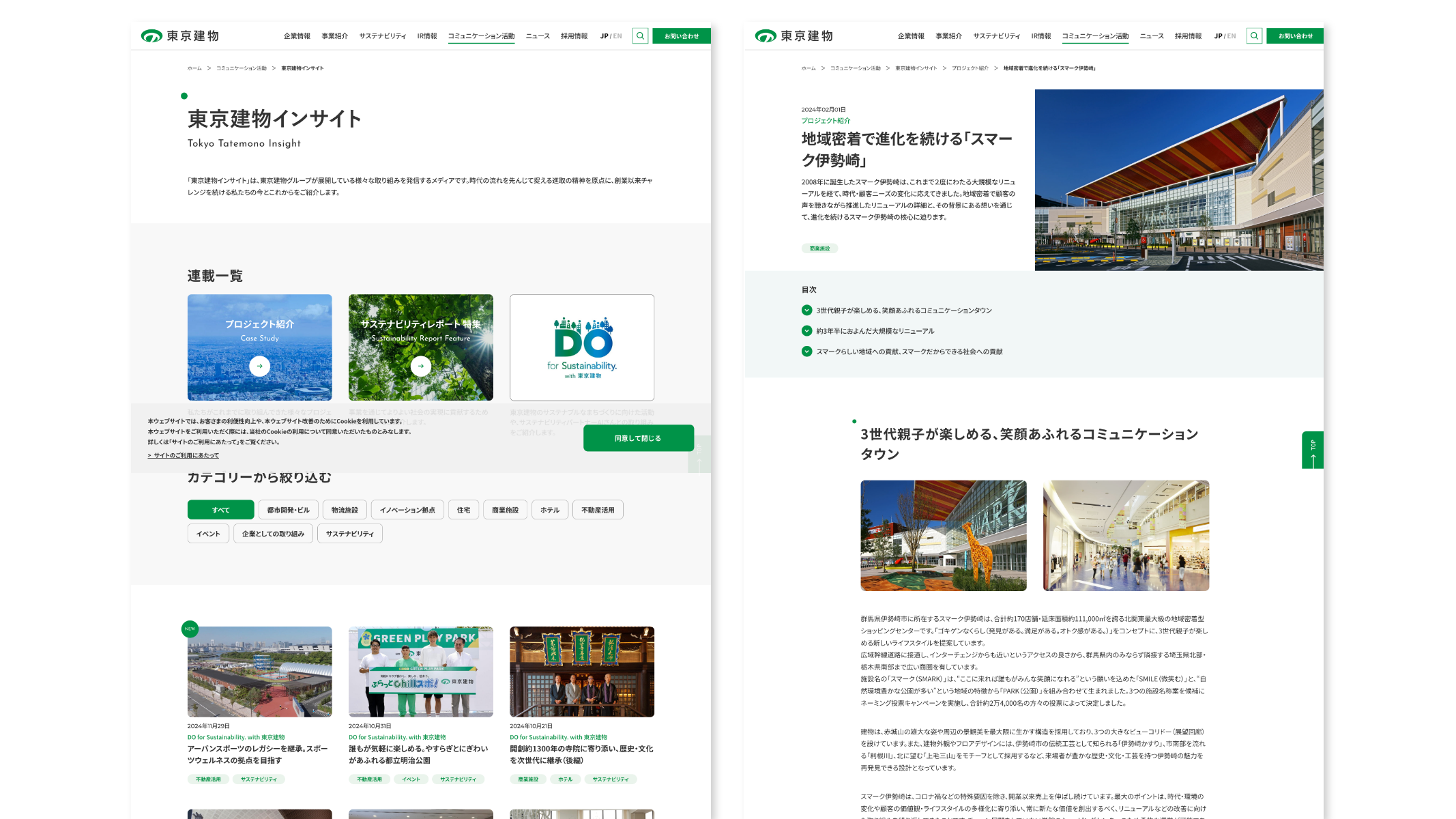Select 企業としての取り組み category filter
Image resolution: width=1456 pixels, height=819 pixels.
[x=273, y=534]
